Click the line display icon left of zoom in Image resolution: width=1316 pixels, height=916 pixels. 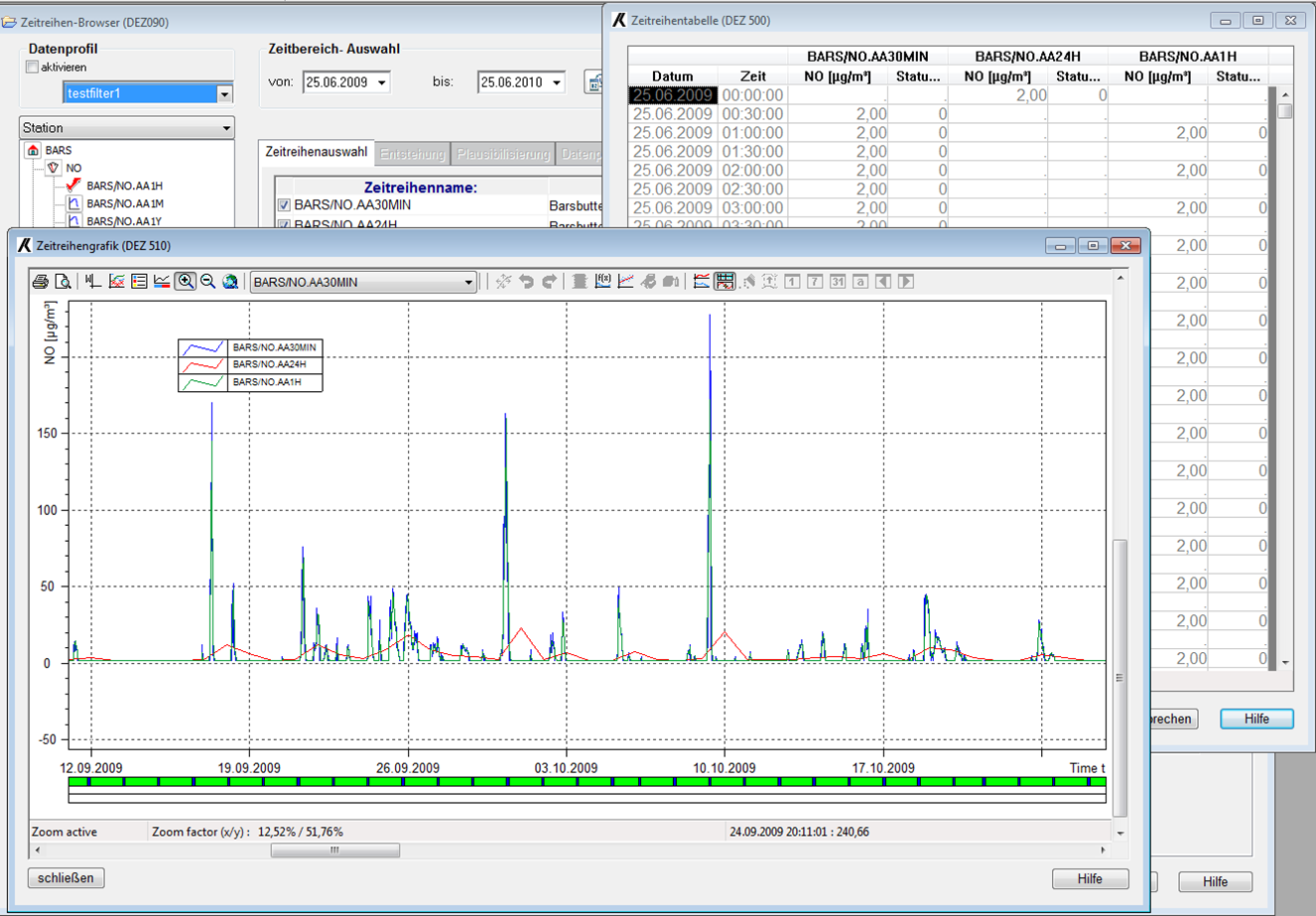(x=162, y=282)
